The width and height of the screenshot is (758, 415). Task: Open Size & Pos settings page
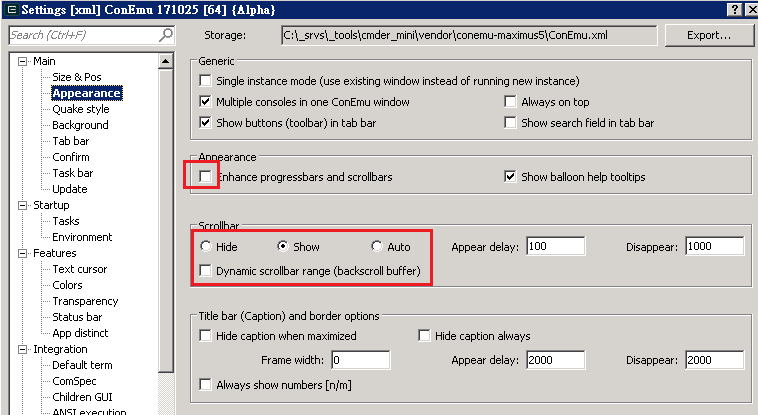coord(77,77)
